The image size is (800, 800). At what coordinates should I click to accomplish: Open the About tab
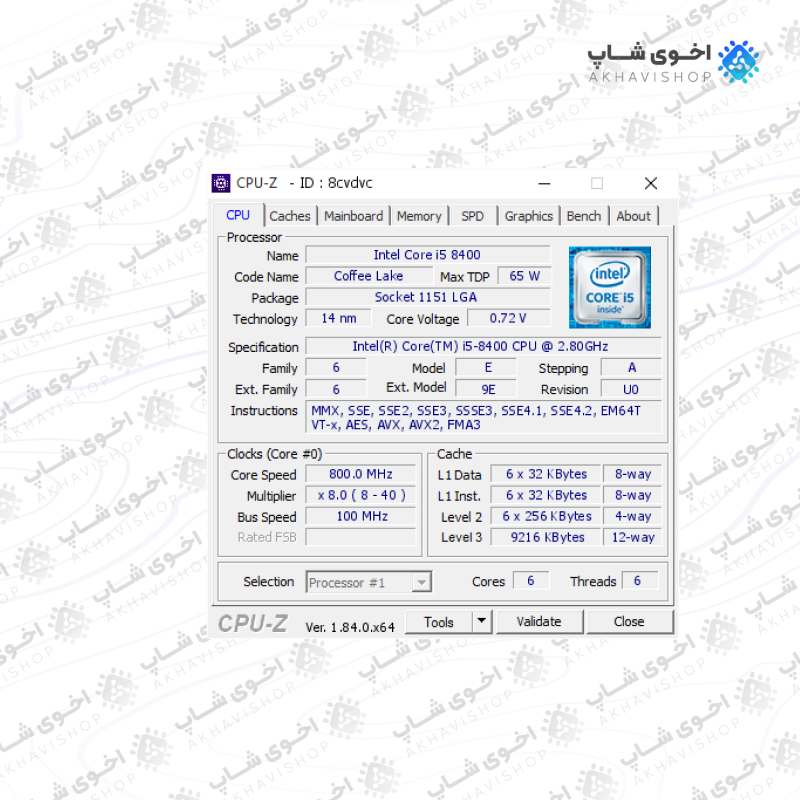point(633,216)
